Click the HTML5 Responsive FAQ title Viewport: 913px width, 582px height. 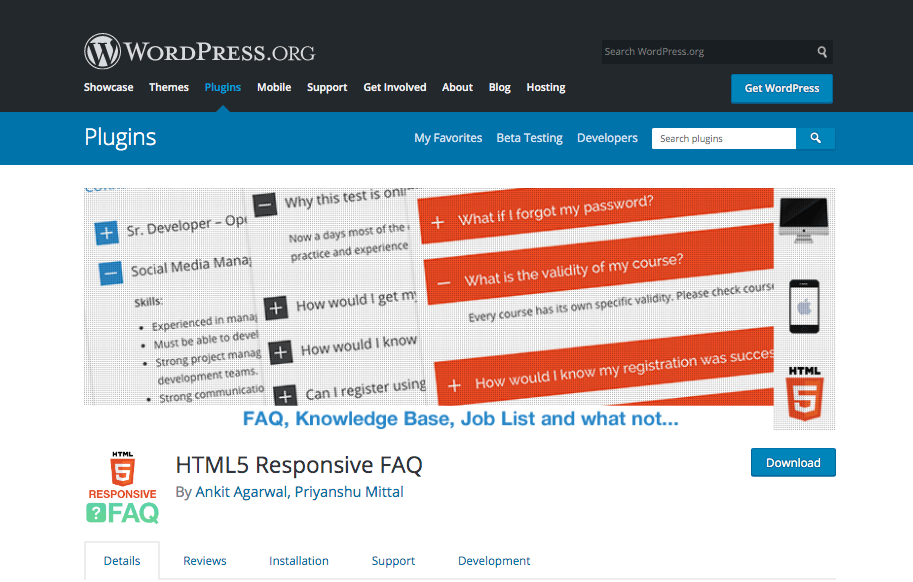[299, 465]
